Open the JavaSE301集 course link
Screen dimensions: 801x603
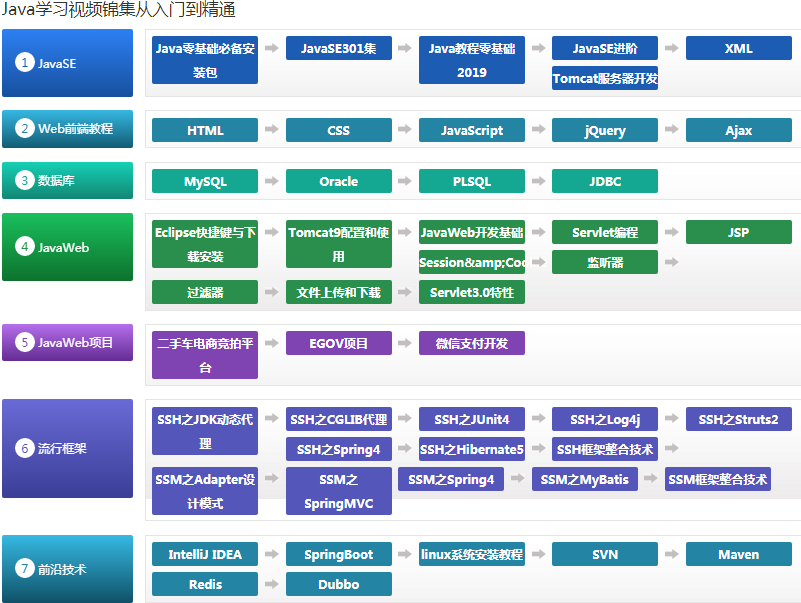click(x=338, y=48)
